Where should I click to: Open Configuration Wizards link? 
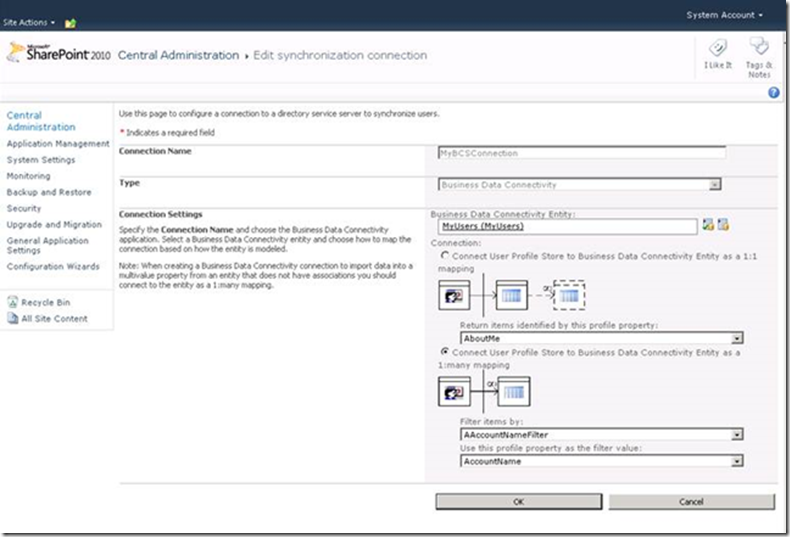53,266
